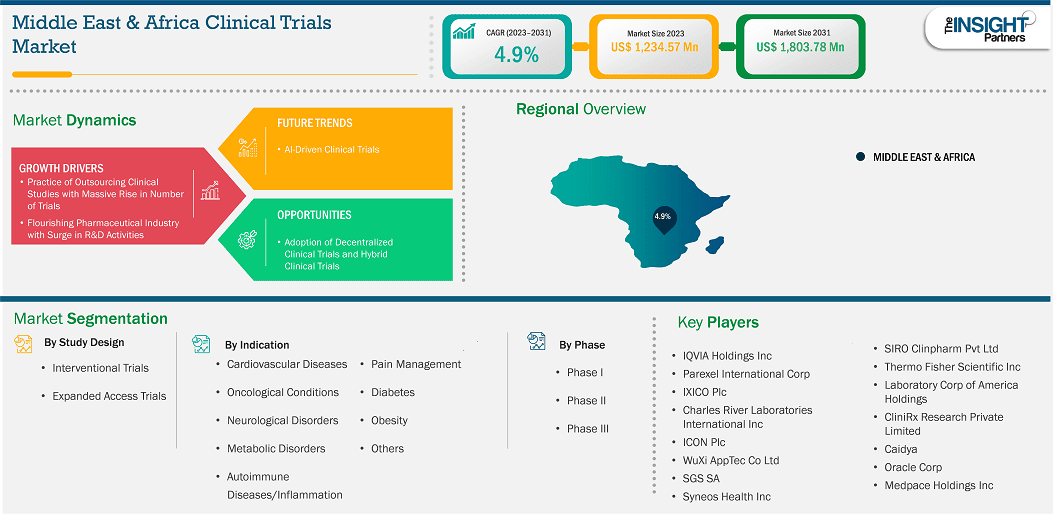Click the By Phase icon
The image size is (1053, 524).
click(537, 341)
